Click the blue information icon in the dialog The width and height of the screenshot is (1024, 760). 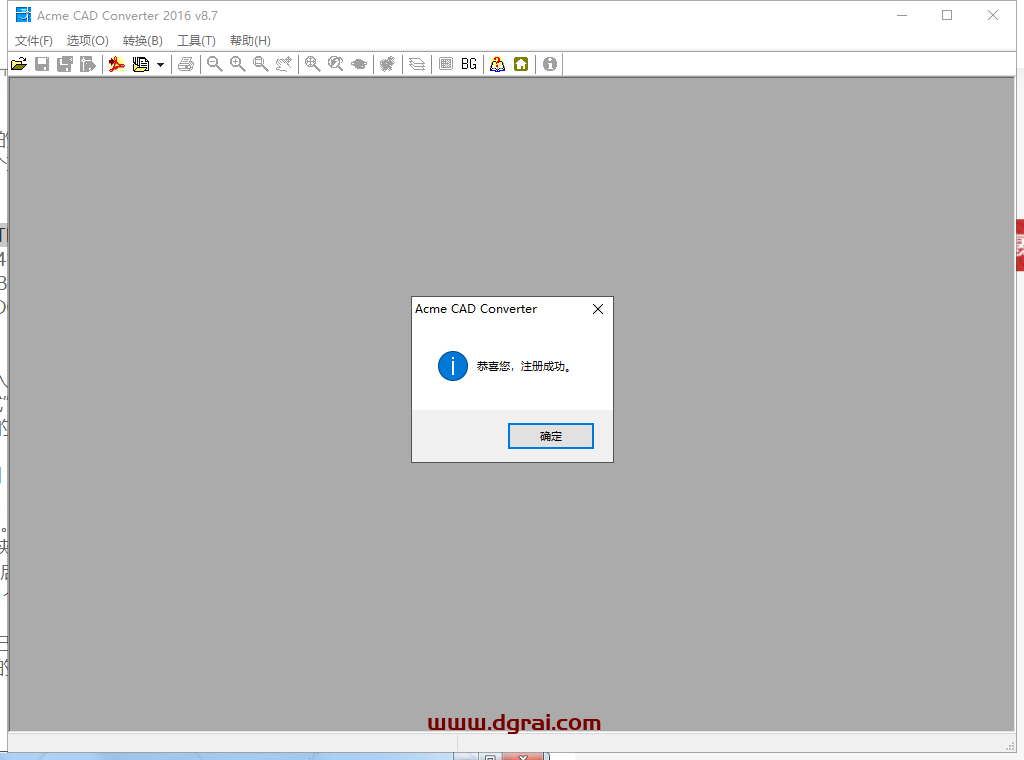[x=453, y=366]
